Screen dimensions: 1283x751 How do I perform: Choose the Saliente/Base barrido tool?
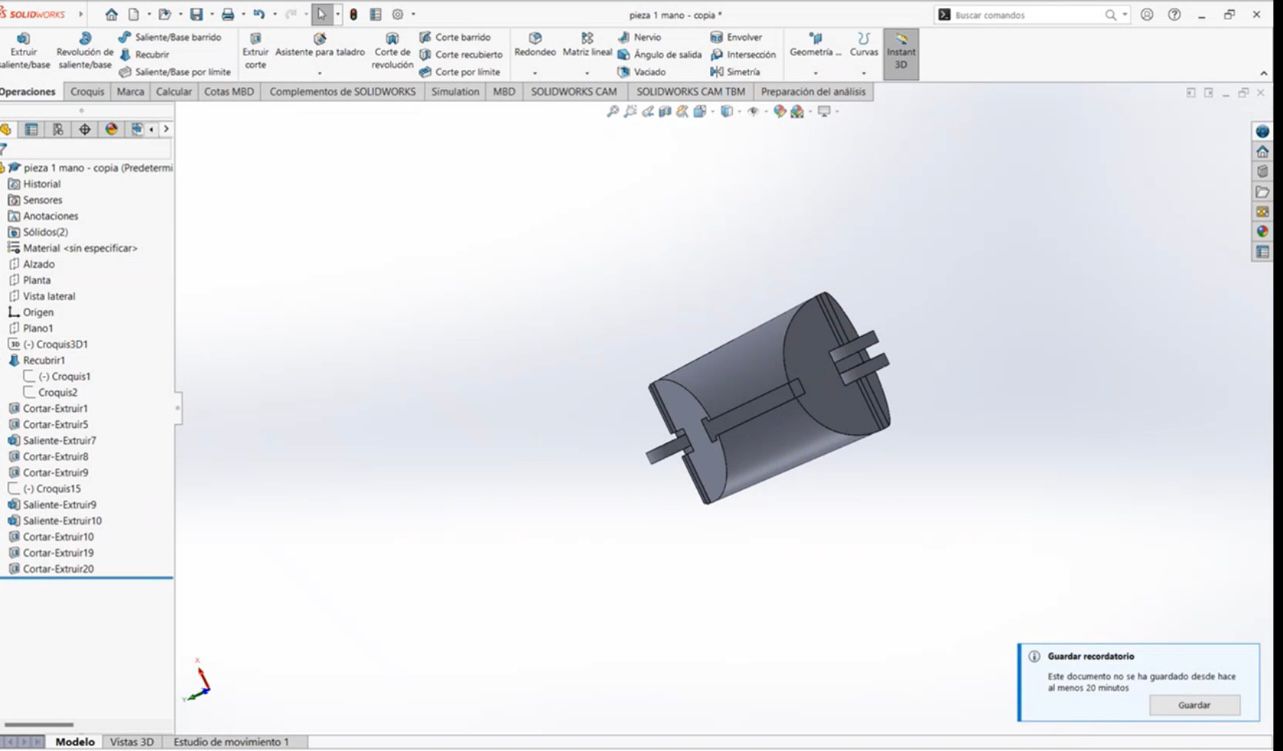point(170,37)
